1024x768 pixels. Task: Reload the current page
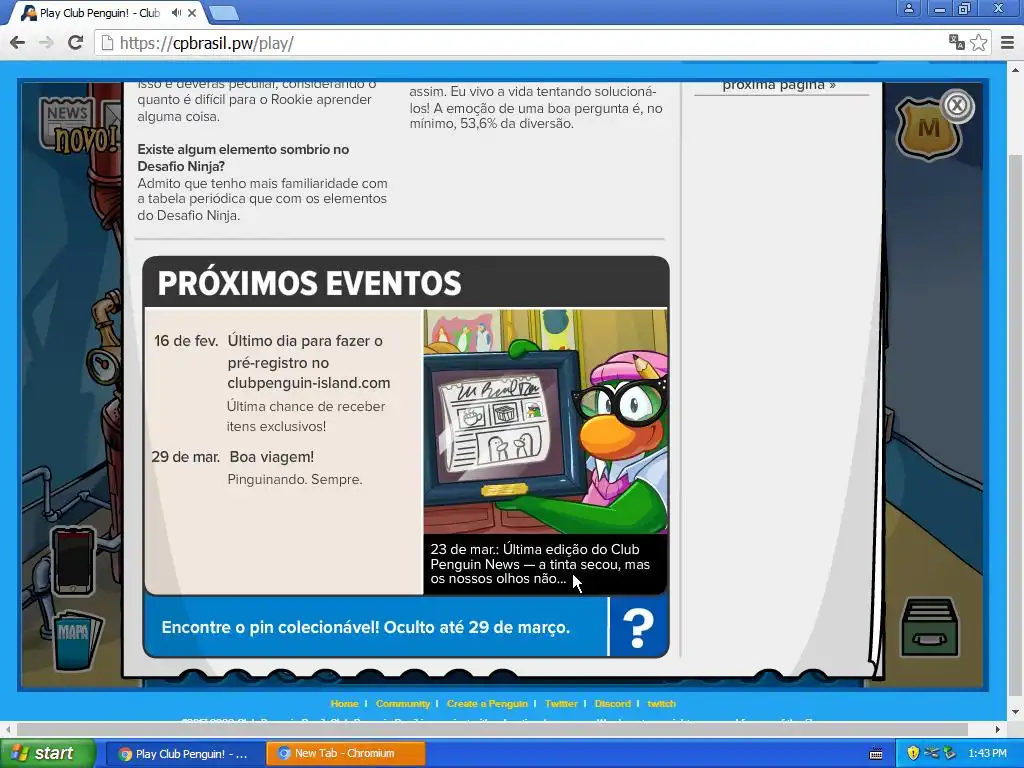(x=76, y=43)
